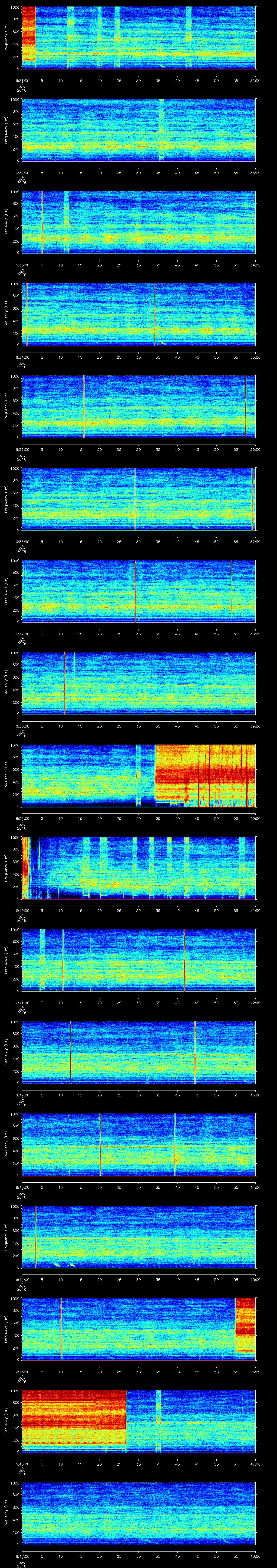Click the 36:00 end time label

tap(255, 449)
